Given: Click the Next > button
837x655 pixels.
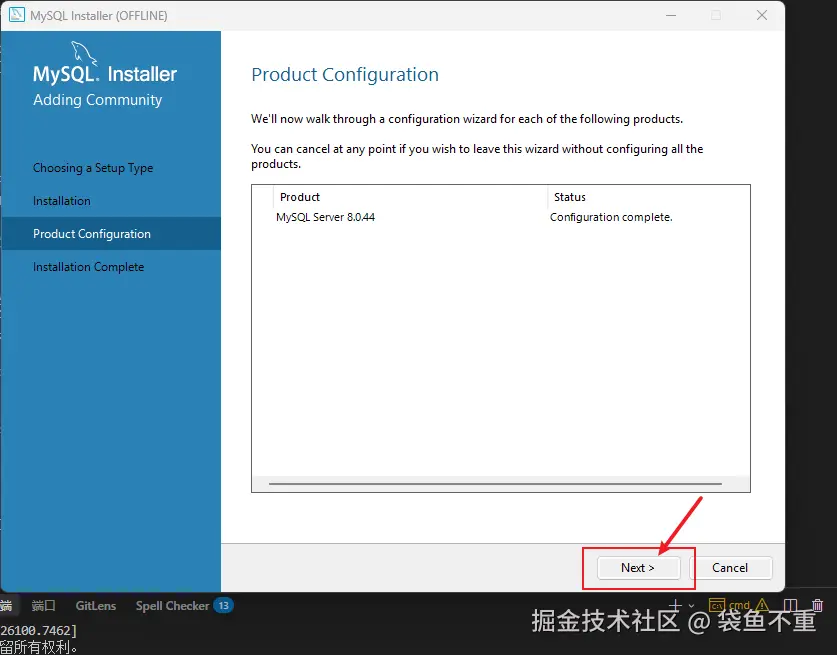Looking at the screenshot, I should point(638,567).
